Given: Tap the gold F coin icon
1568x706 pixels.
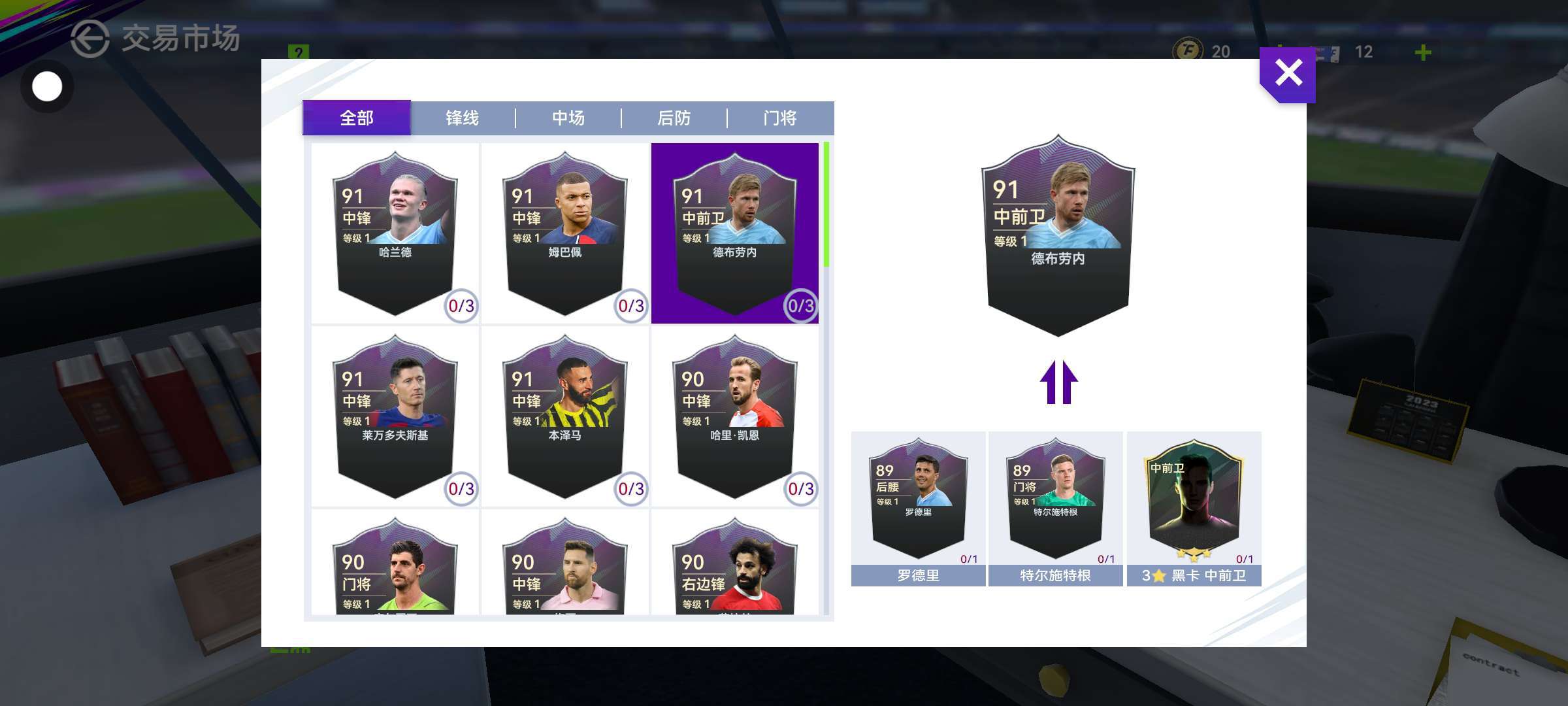Looking at the screenshot, I should (x=1188, y=51).
